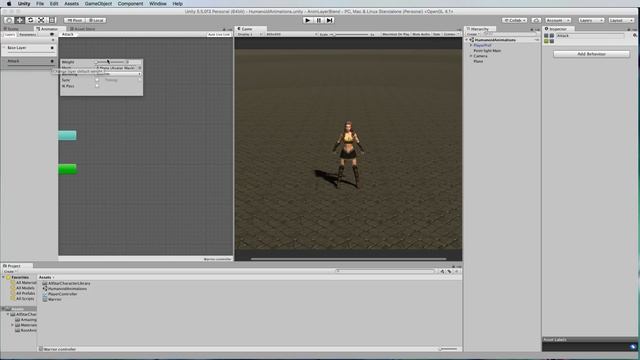640x360 pixels.
Task: Toggle Auto Live Link button
Action: [219, 35]
